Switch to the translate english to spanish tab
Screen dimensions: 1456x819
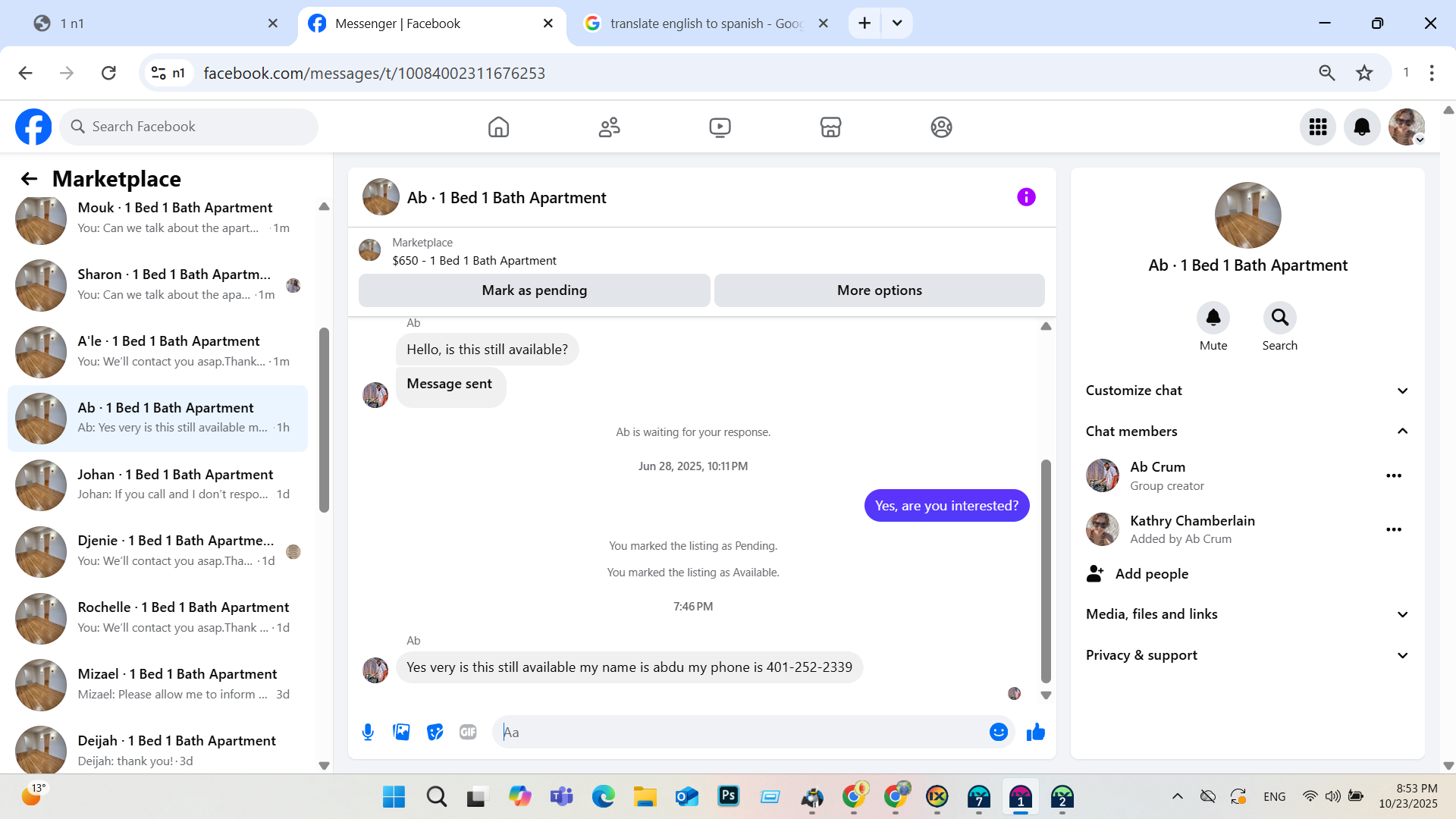tap(705, 24)
